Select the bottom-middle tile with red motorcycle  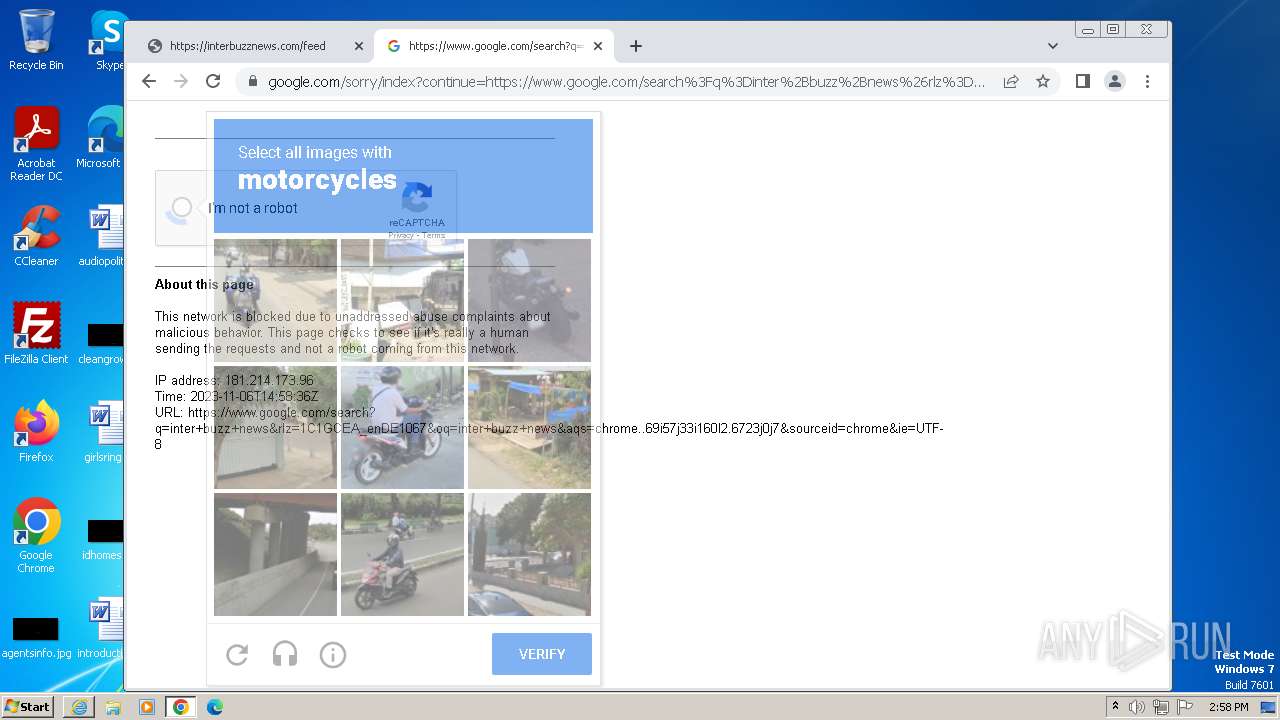click(402, 554)
